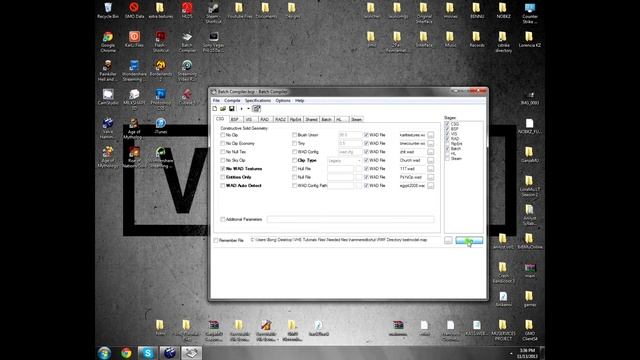Enable the No Clip checkbox

point(223,135)
